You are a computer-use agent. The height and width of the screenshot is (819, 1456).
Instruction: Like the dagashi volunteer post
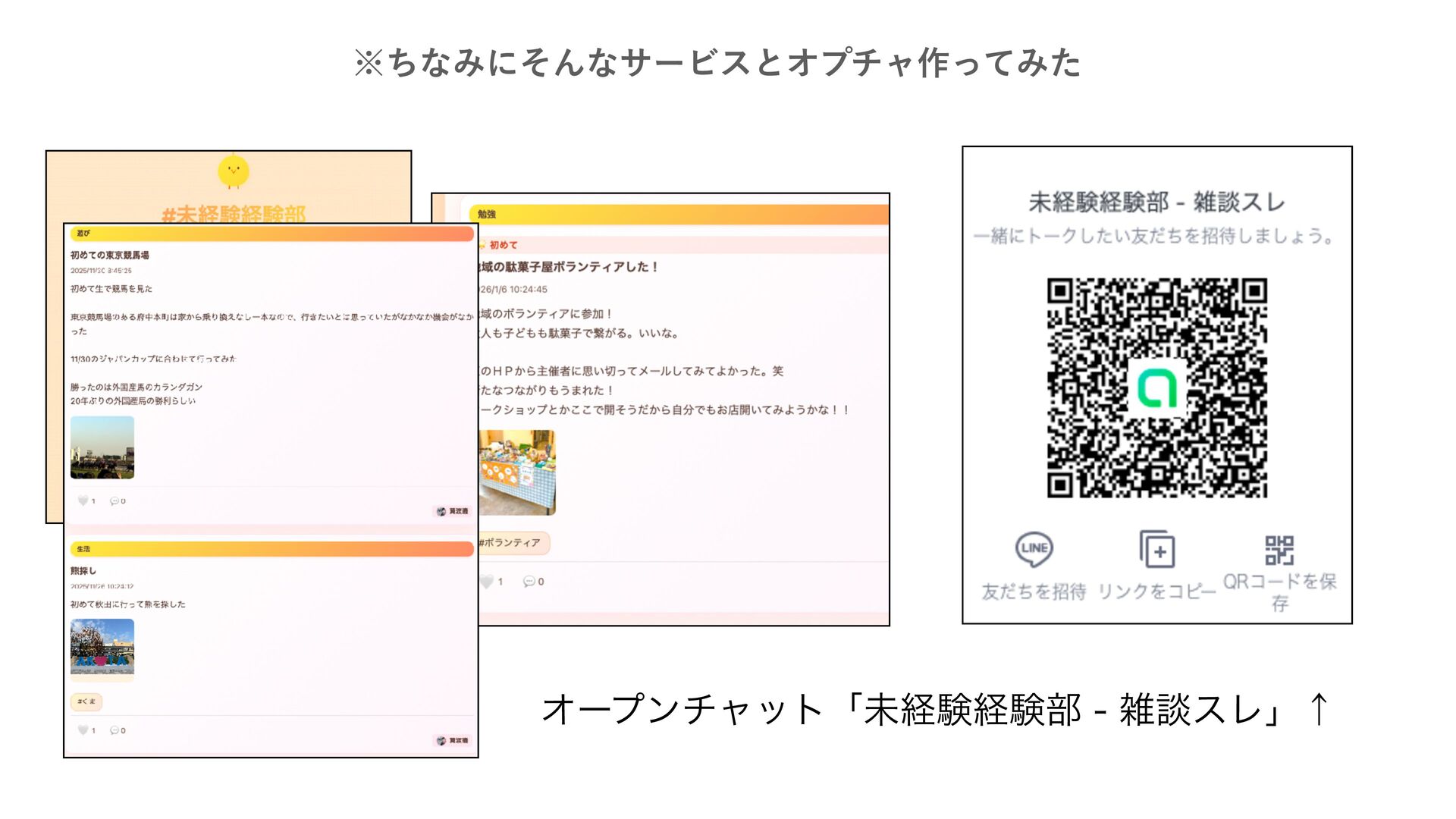[487, 582]
